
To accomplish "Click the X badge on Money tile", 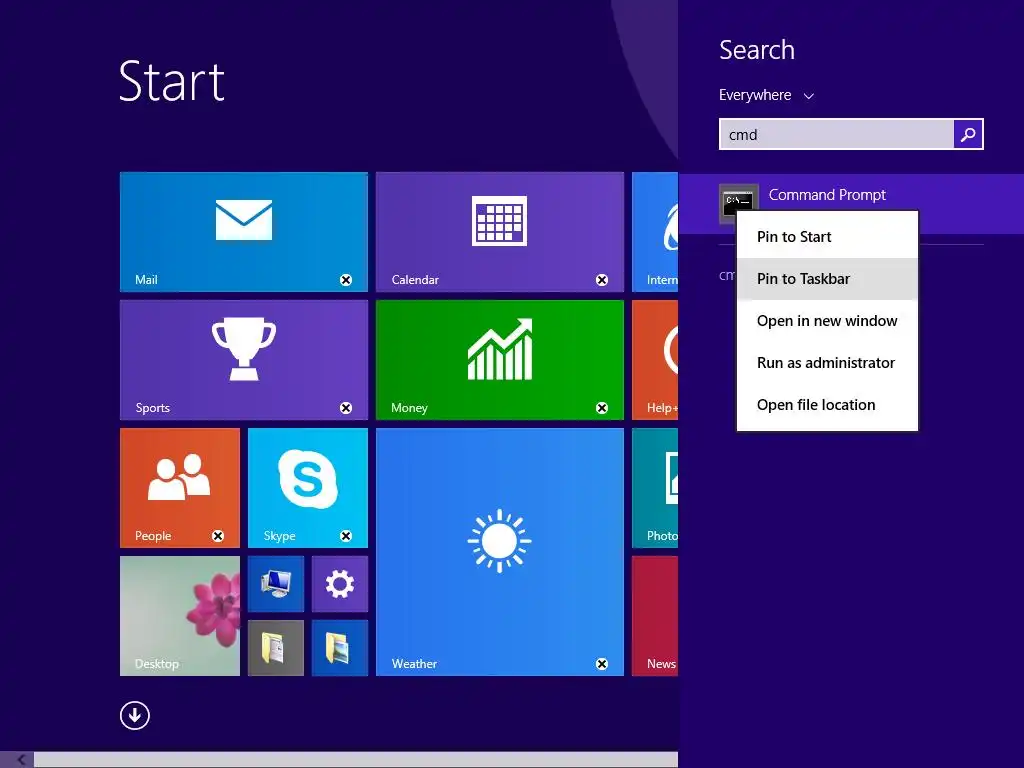I will 601,408.
